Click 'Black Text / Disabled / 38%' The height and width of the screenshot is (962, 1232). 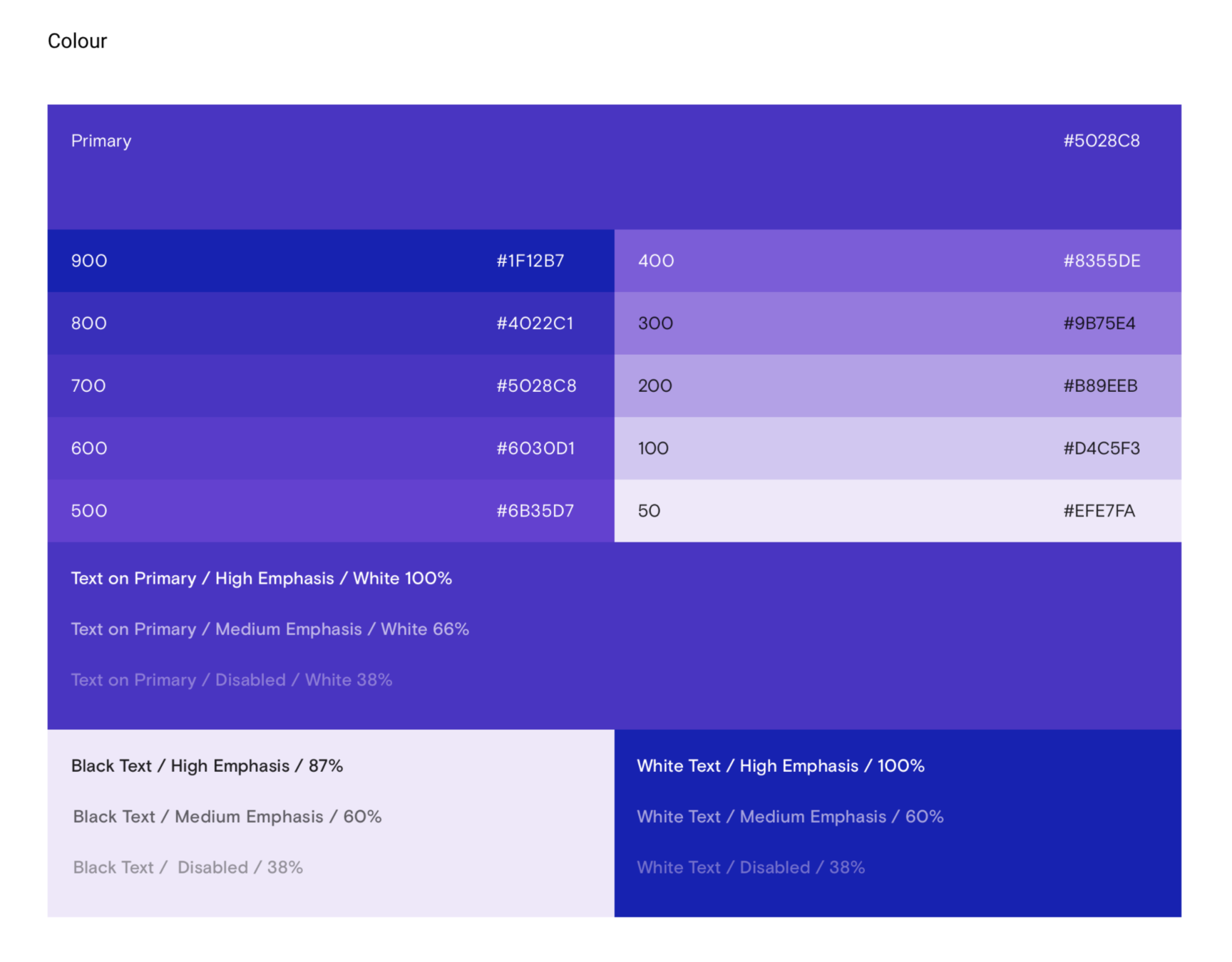click(188, 867)
